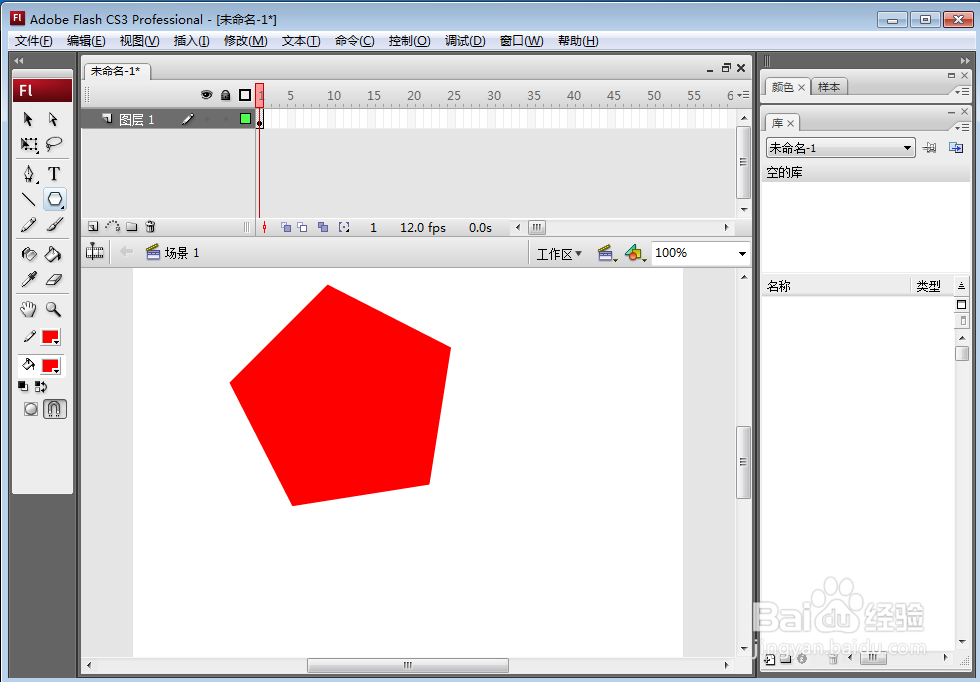Toggle show all layers as outlines
Viewport: 980px width, 682px height.
click(x=245, y=95)
